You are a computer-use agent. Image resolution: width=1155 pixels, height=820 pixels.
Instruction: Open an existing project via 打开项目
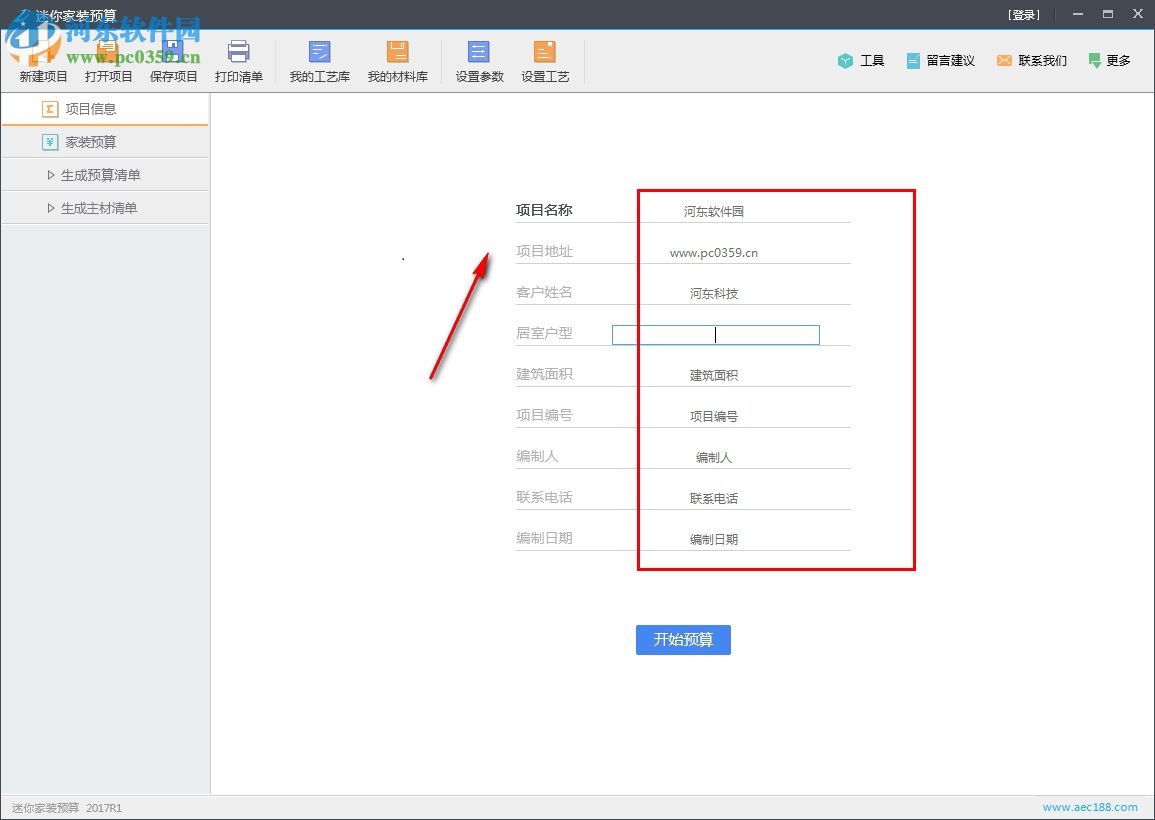click(x=108, y=60)
